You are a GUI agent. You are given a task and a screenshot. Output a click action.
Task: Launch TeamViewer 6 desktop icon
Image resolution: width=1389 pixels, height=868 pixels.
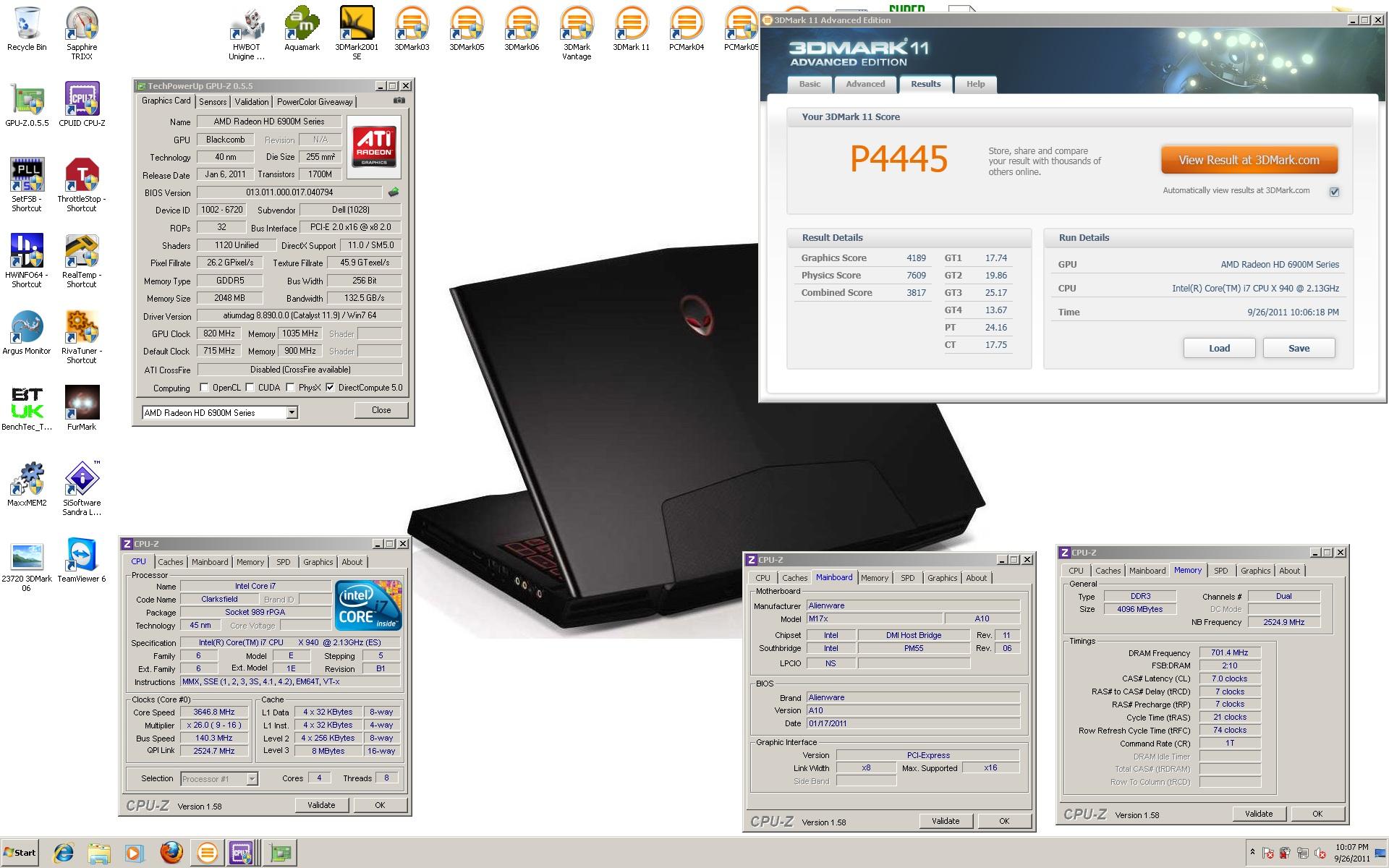82,561
